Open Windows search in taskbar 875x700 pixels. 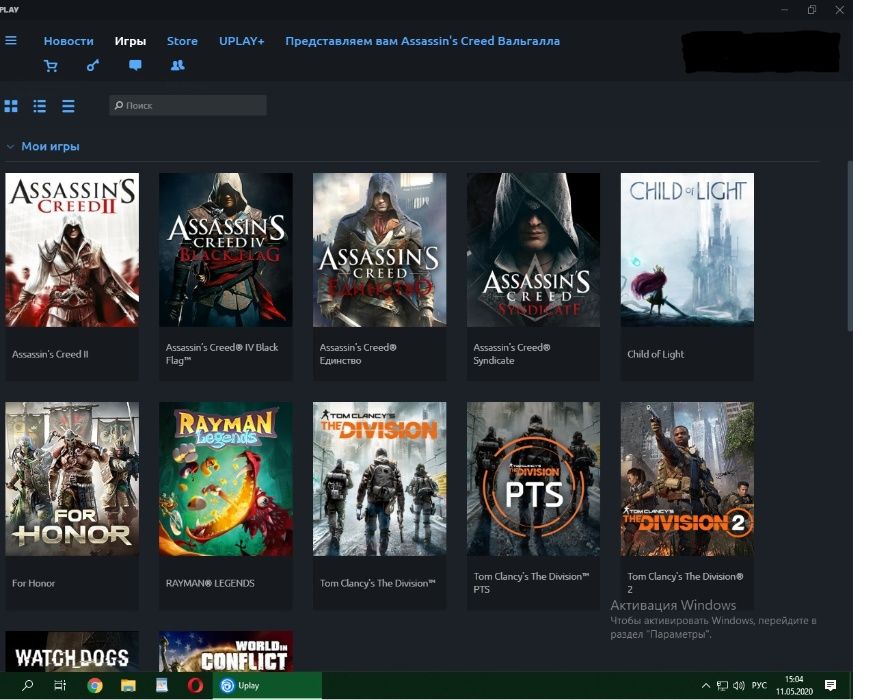(27, 685)
